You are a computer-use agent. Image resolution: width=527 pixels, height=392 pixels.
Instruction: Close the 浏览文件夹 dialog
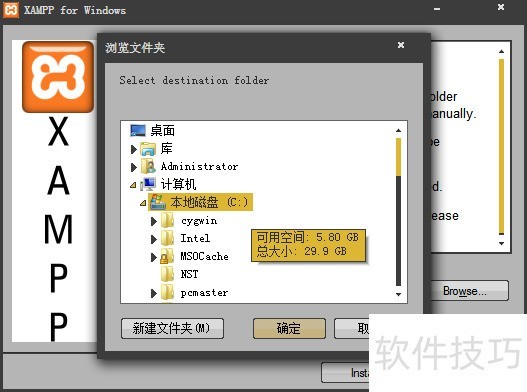point(401,45)
